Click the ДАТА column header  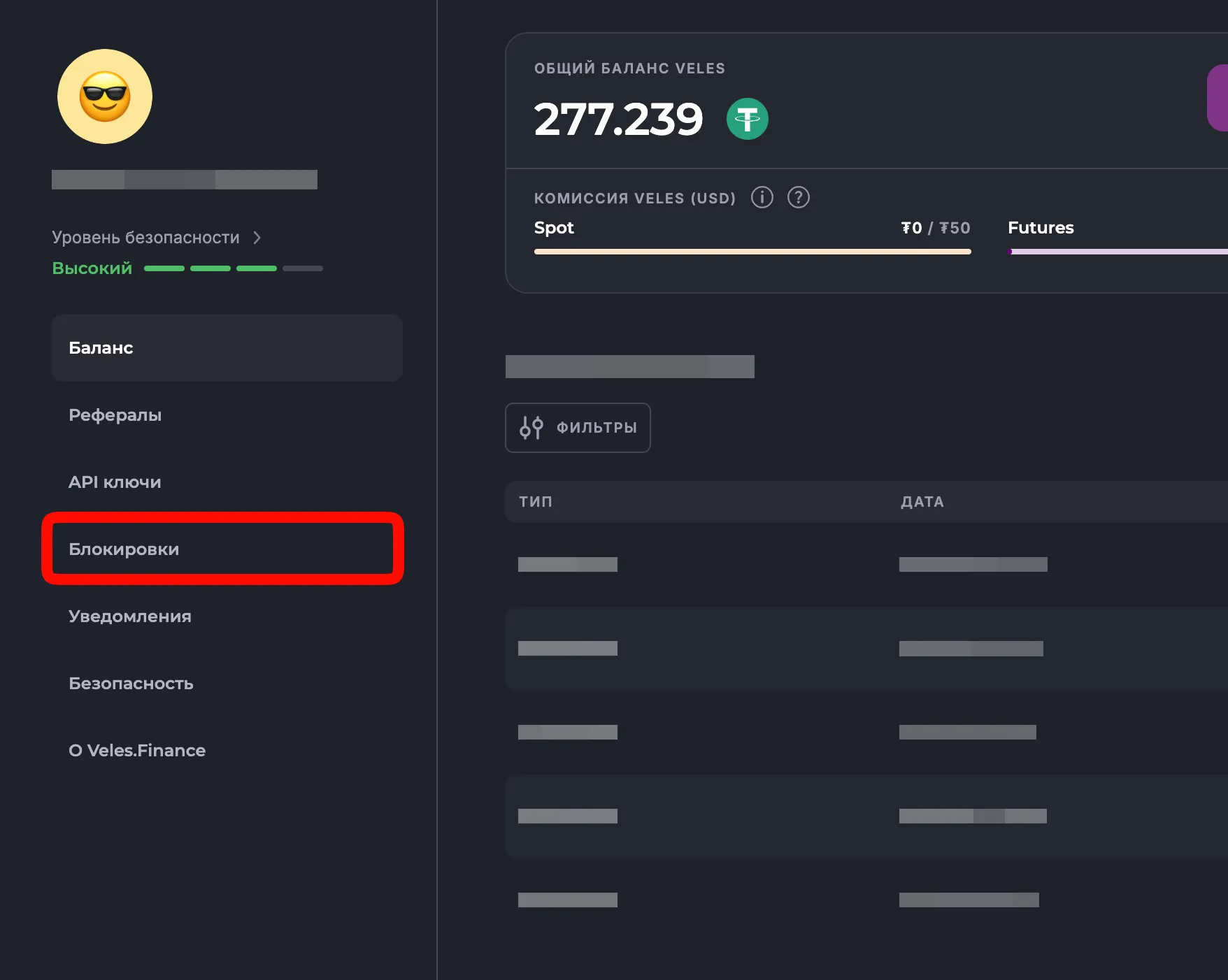(x=922, y=502)
